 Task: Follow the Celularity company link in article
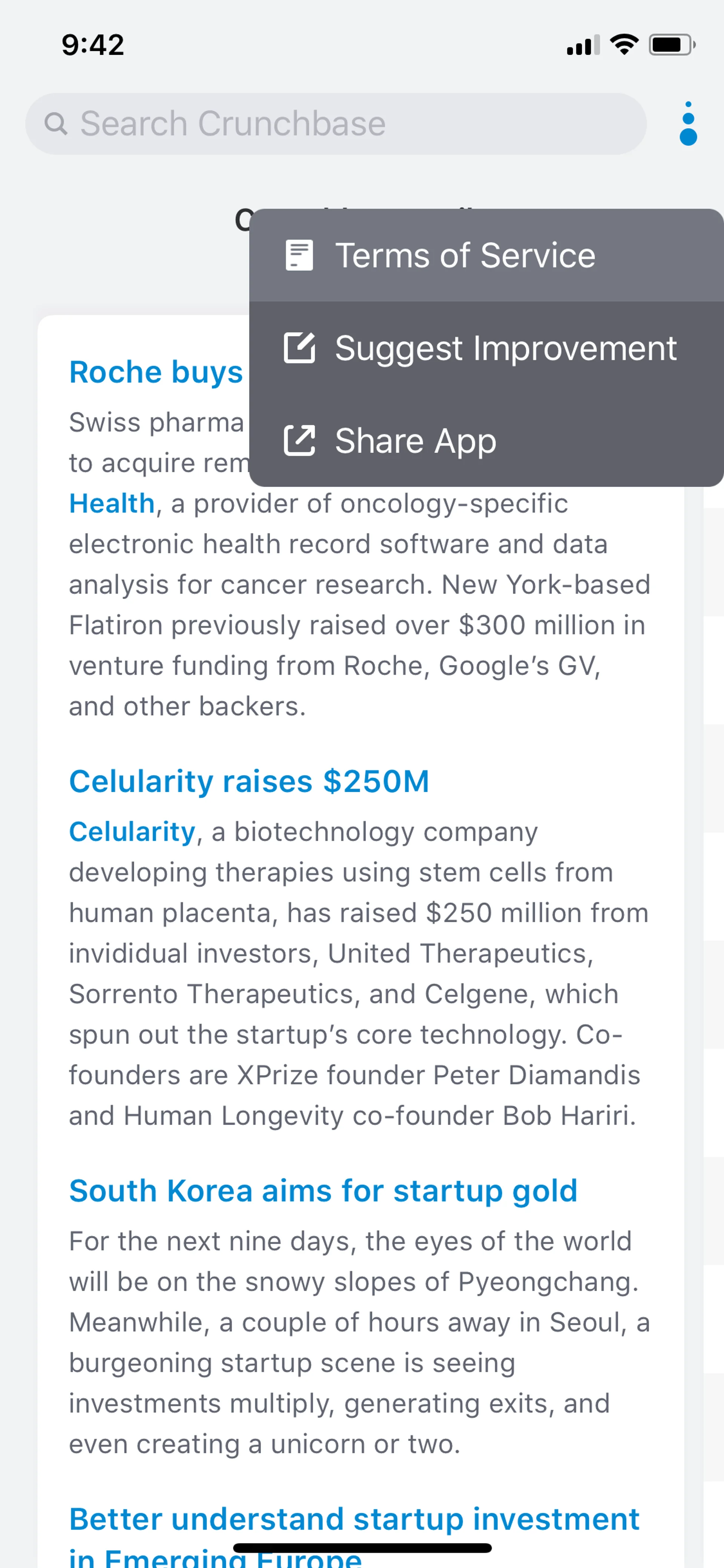tap(132, 832)
